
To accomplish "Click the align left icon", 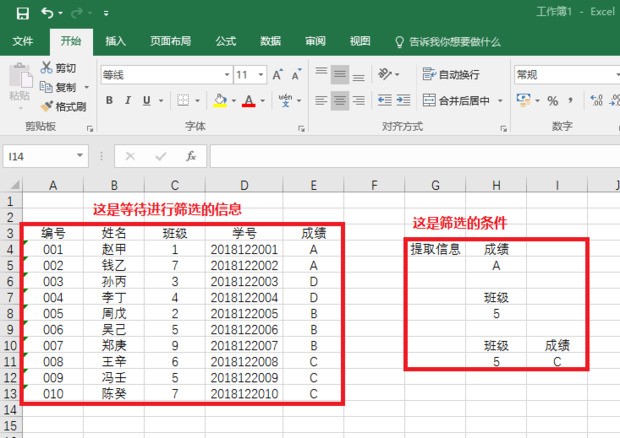I will (x=321, y=100).
